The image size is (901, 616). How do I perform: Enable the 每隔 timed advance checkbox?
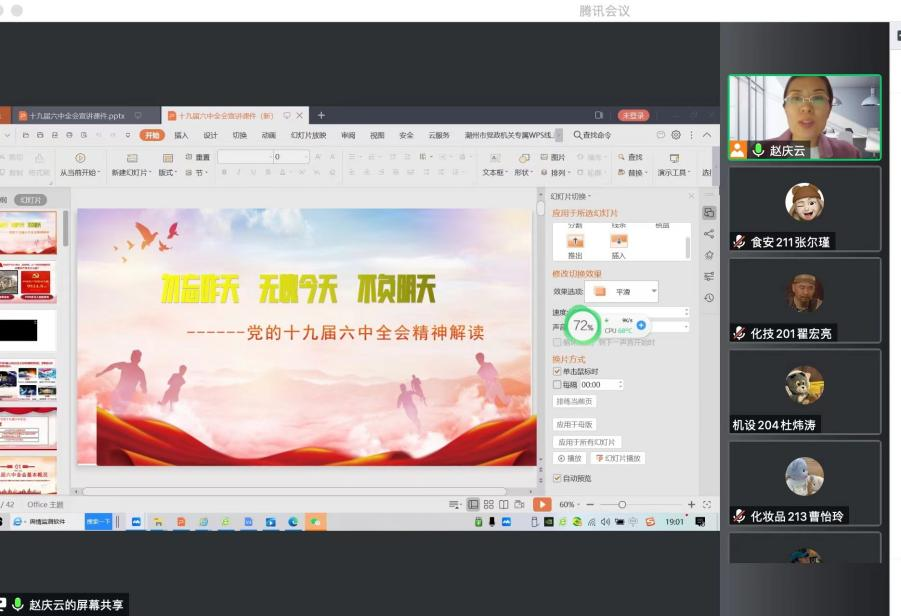pyautogui.click(x=557, y=384)
